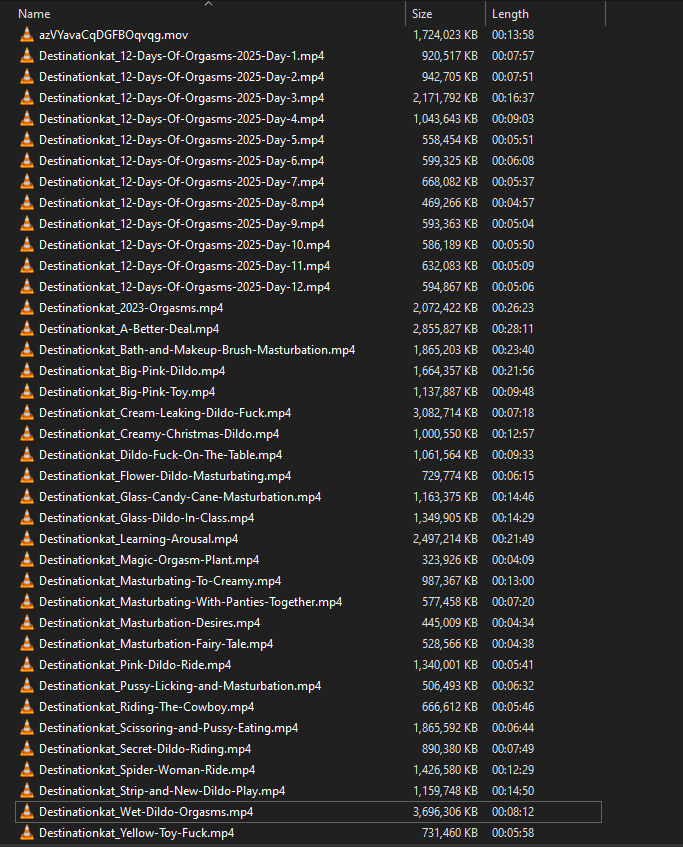Sort the list by Length column
The image size is (683, 847).
tap(510, 14)
